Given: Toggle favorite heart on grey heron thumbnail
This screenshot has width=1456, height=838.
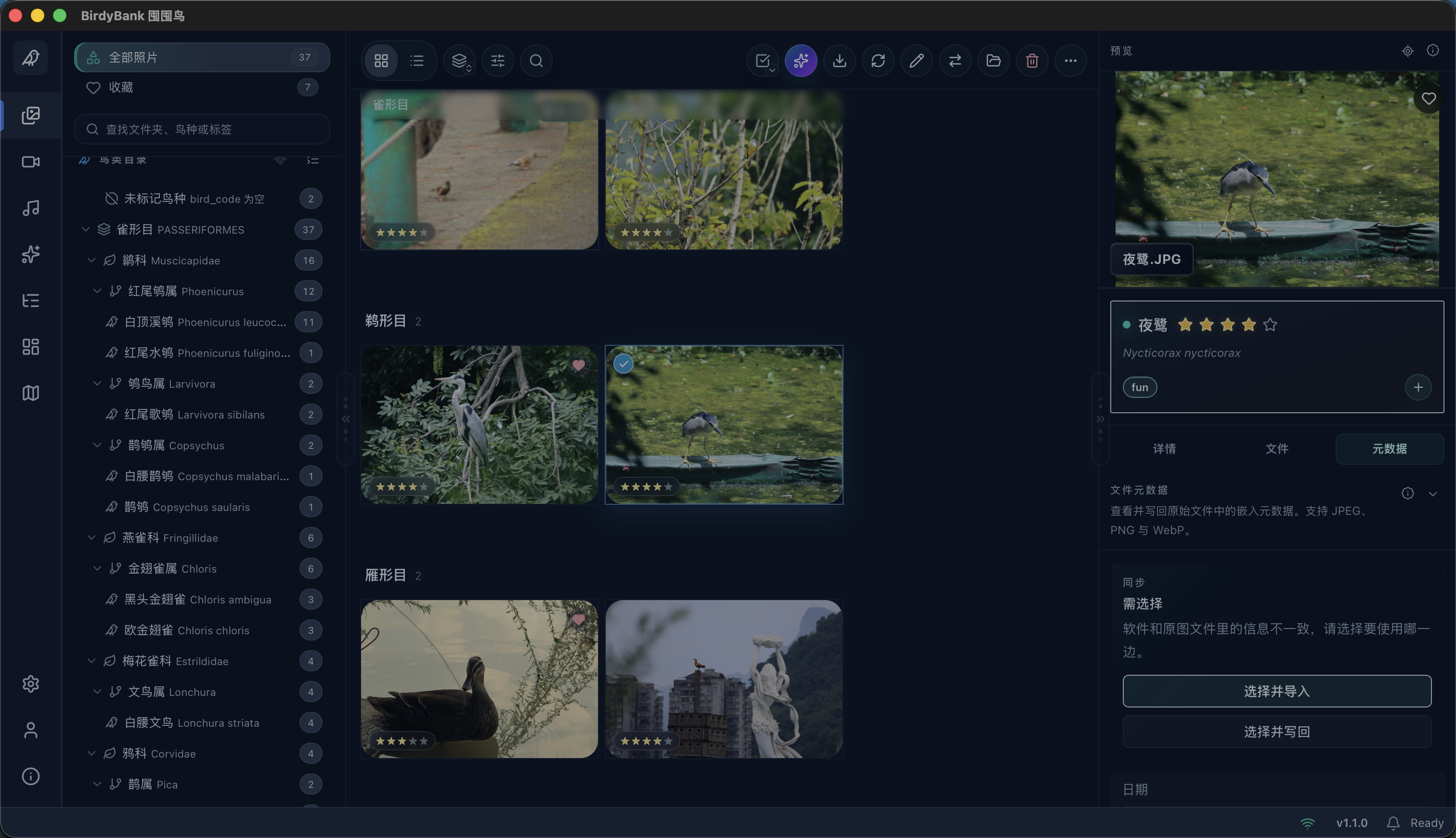Looking at the screenshot, I should coord(579,365).
